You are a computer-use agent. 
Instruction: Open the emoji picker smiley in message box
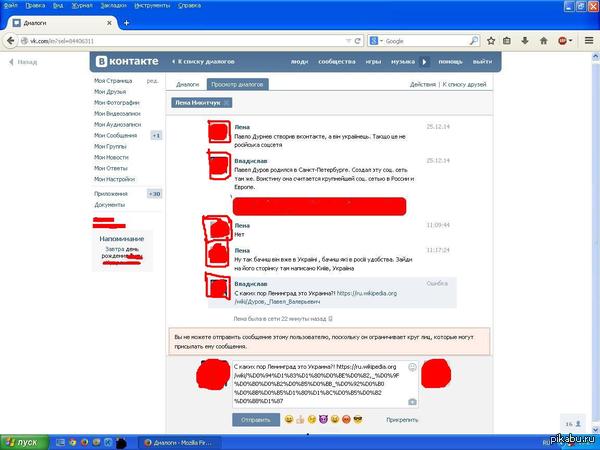click(x=413, y=365)
